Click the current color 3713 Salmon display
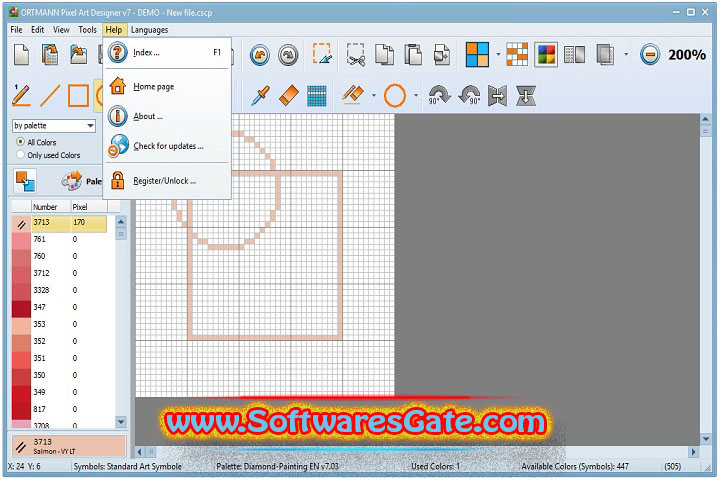The height and width of the screenshot is (480, 720). coord(68,446)
